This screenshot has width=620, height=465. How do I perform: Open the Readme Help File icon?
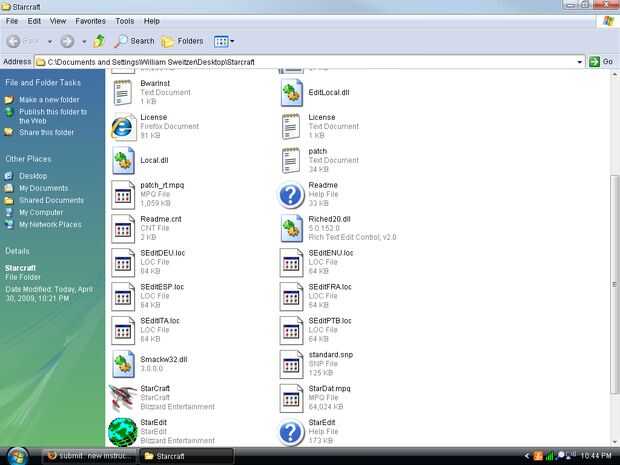[291, 195]
